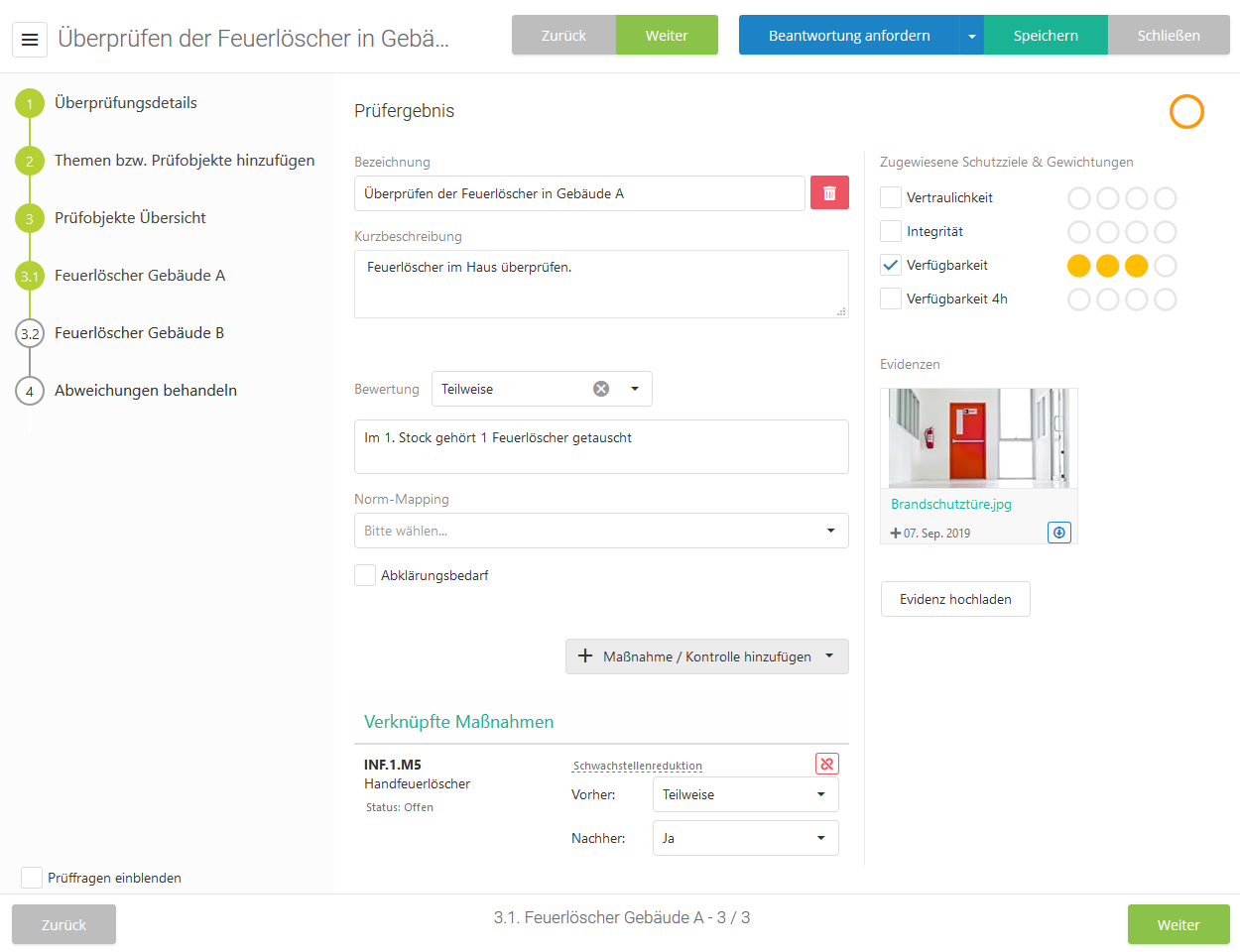Image resolution: width=1240 pixels, height=952 pixels.
Task: Click the orange status circle icon
Action: point(1185,112)
